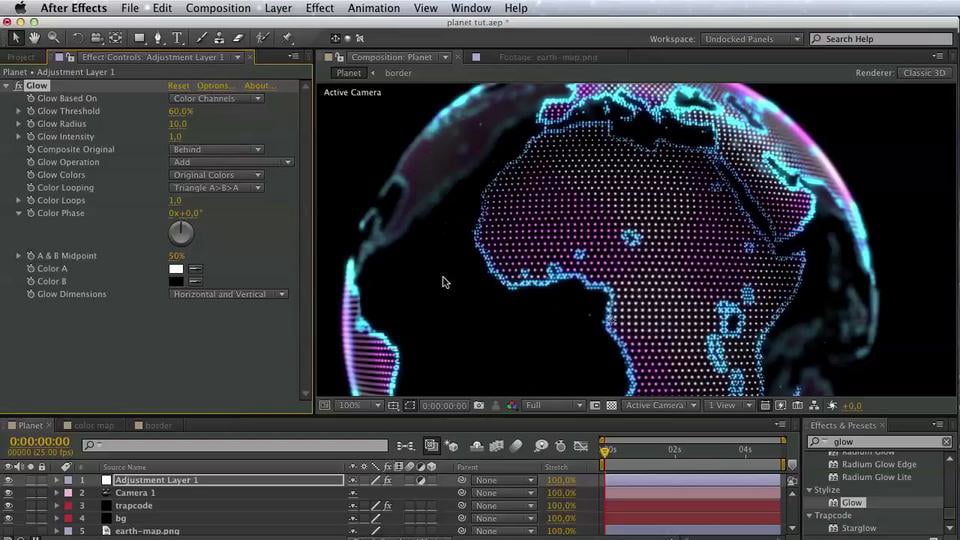Click Options for the Glow effect
The image size is (960, 540).
(x=216, y=86)
